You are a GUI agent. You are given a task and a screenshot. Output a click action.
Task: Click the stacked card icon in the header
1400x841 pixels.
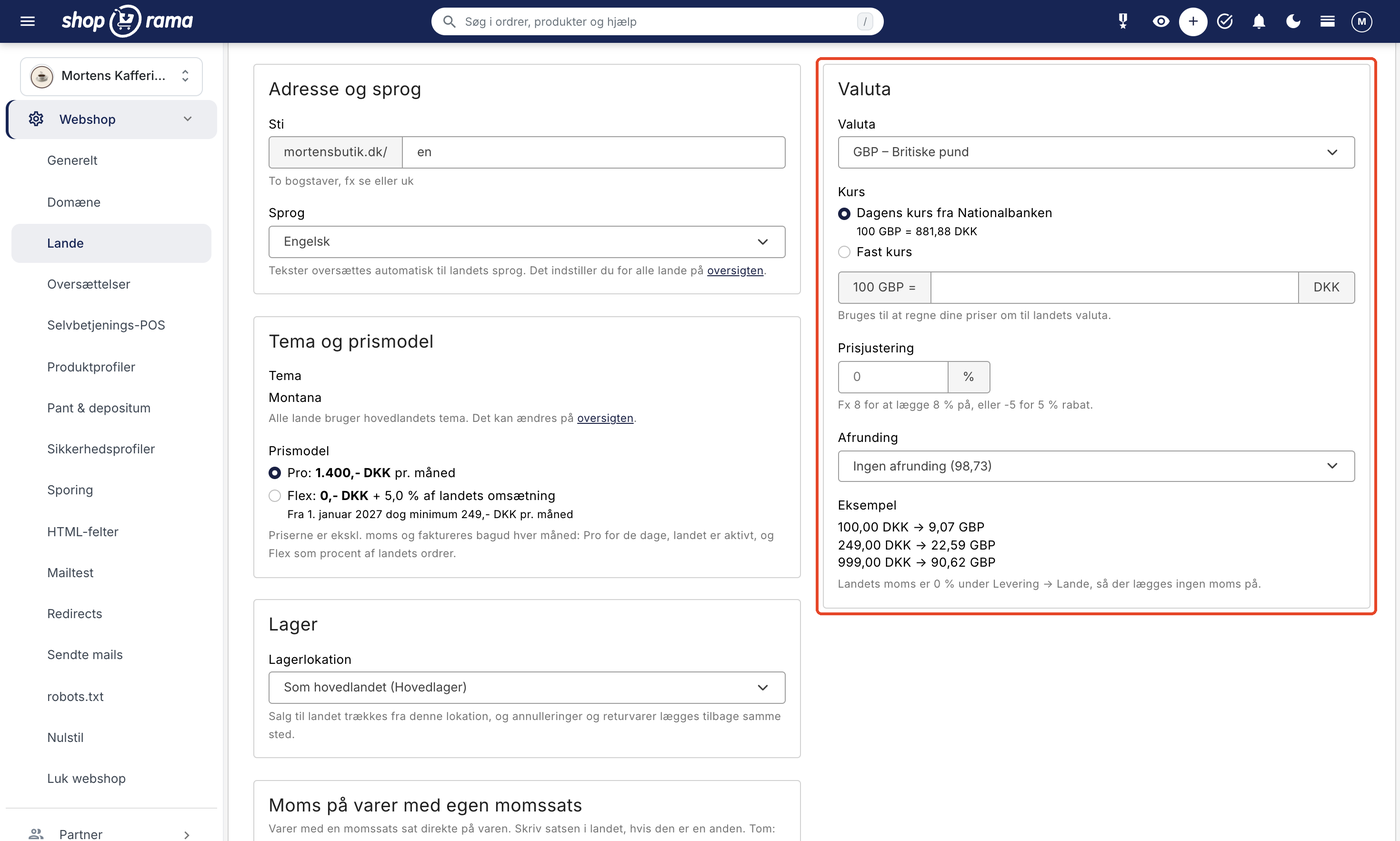click(x=1327, y=21)
